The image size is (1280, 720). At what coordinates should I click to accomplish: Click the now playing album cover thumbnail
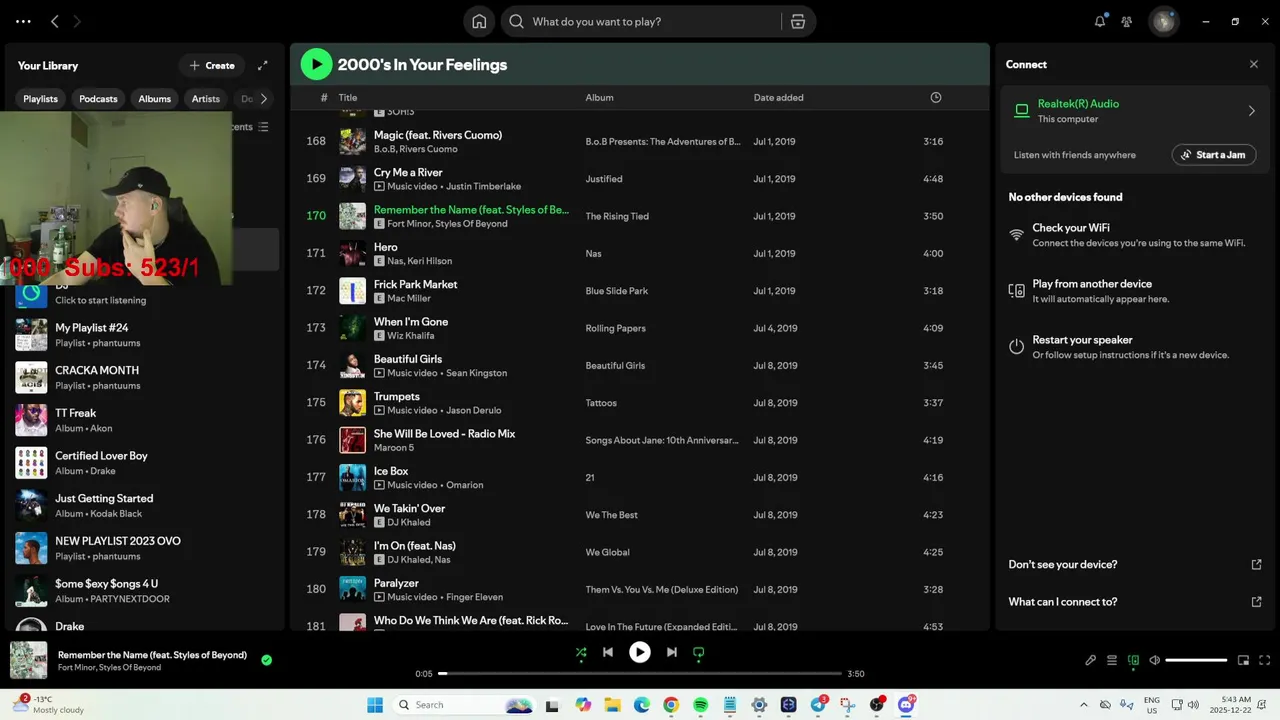pos(28,660)
